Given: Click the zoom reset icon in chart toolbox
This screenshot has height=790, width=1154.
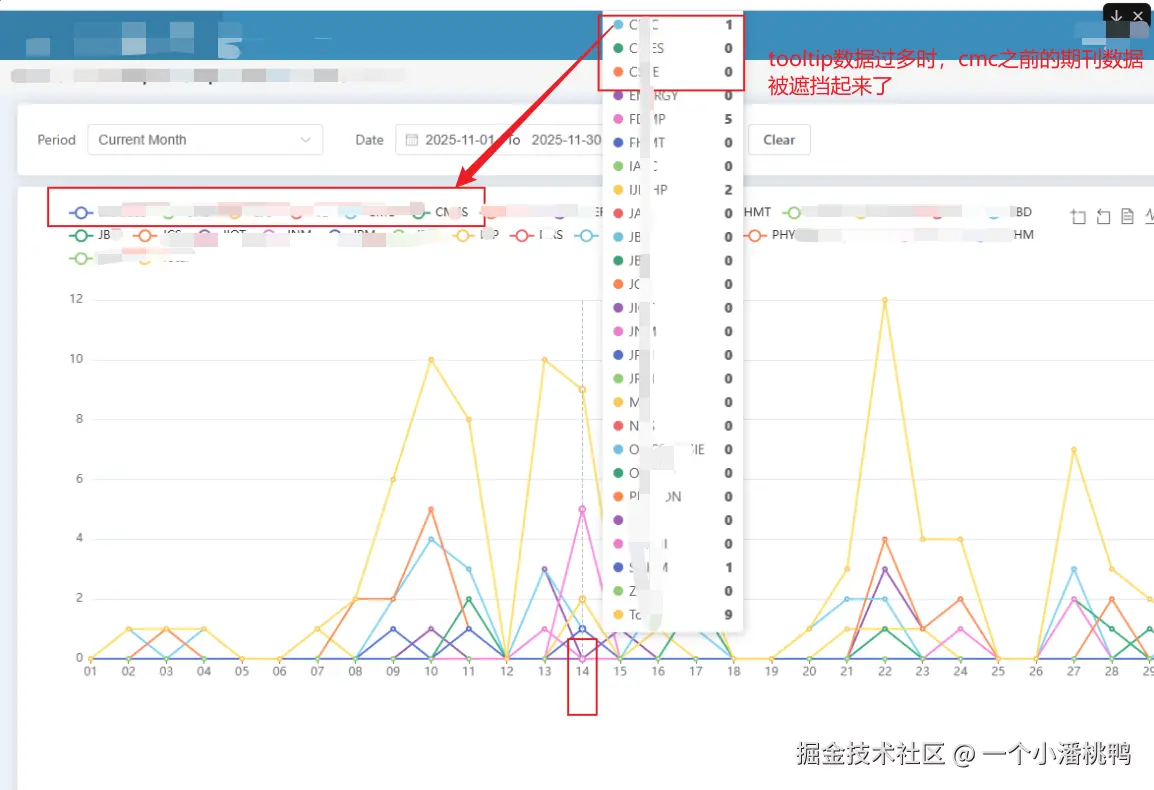Looking at the screenshot, I should (x=1102, y=216).
